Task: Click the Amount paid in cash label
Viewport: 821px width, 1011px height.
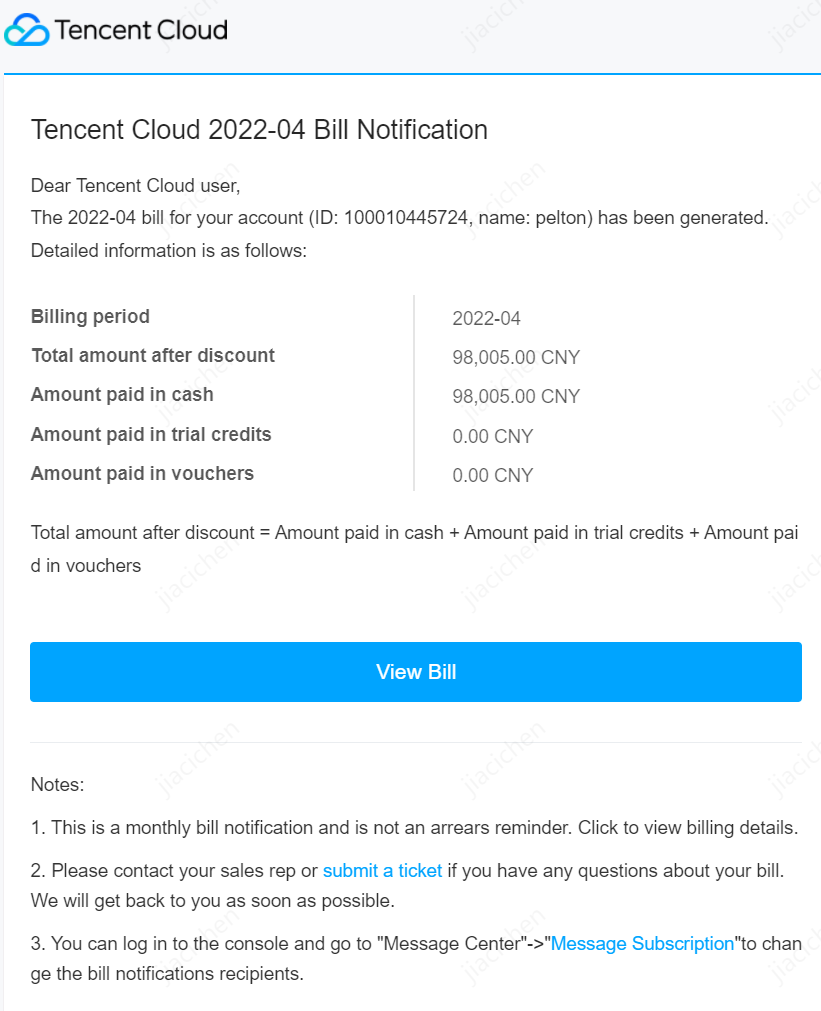Action: [x=122, y=395]
